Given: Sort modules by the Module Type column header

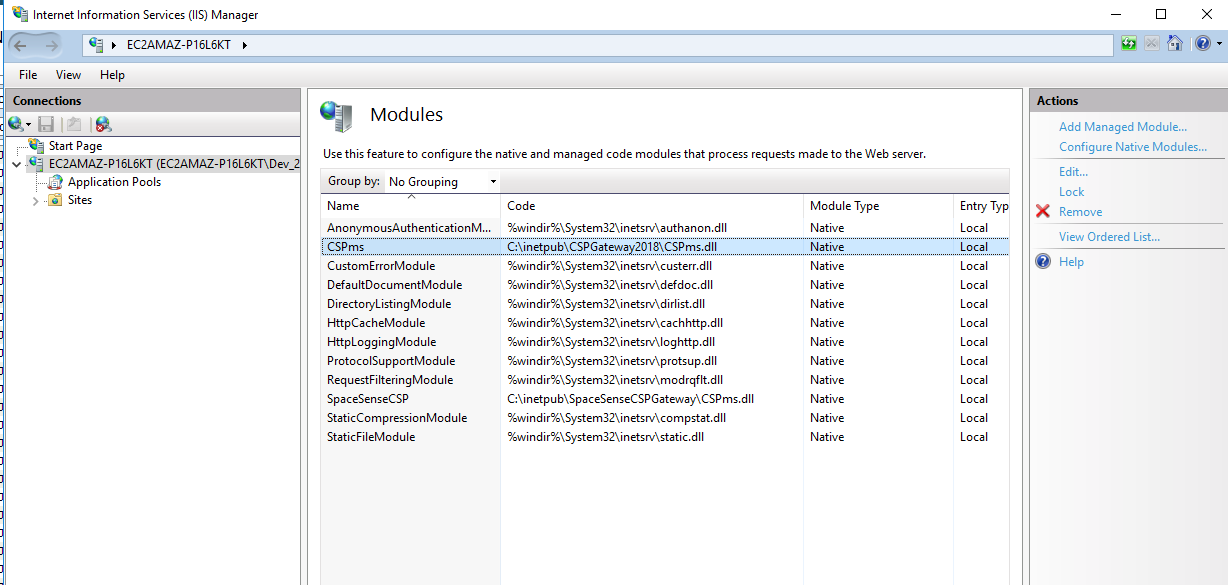Looking at the screenshot, I should click(878, 206).
